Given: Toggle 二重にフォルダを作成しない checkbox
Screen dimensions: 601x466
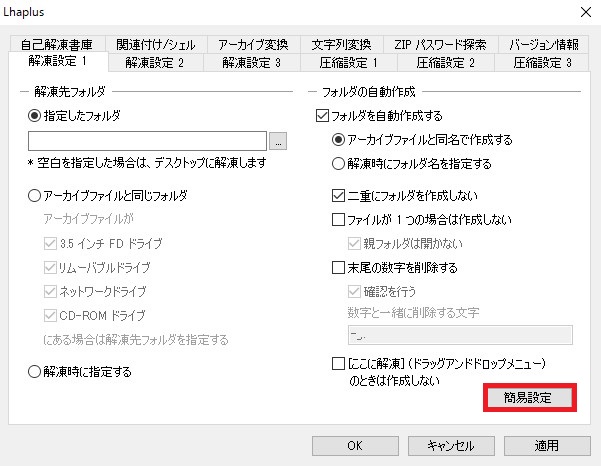Looking at the screenshot, I should point(338,196).
